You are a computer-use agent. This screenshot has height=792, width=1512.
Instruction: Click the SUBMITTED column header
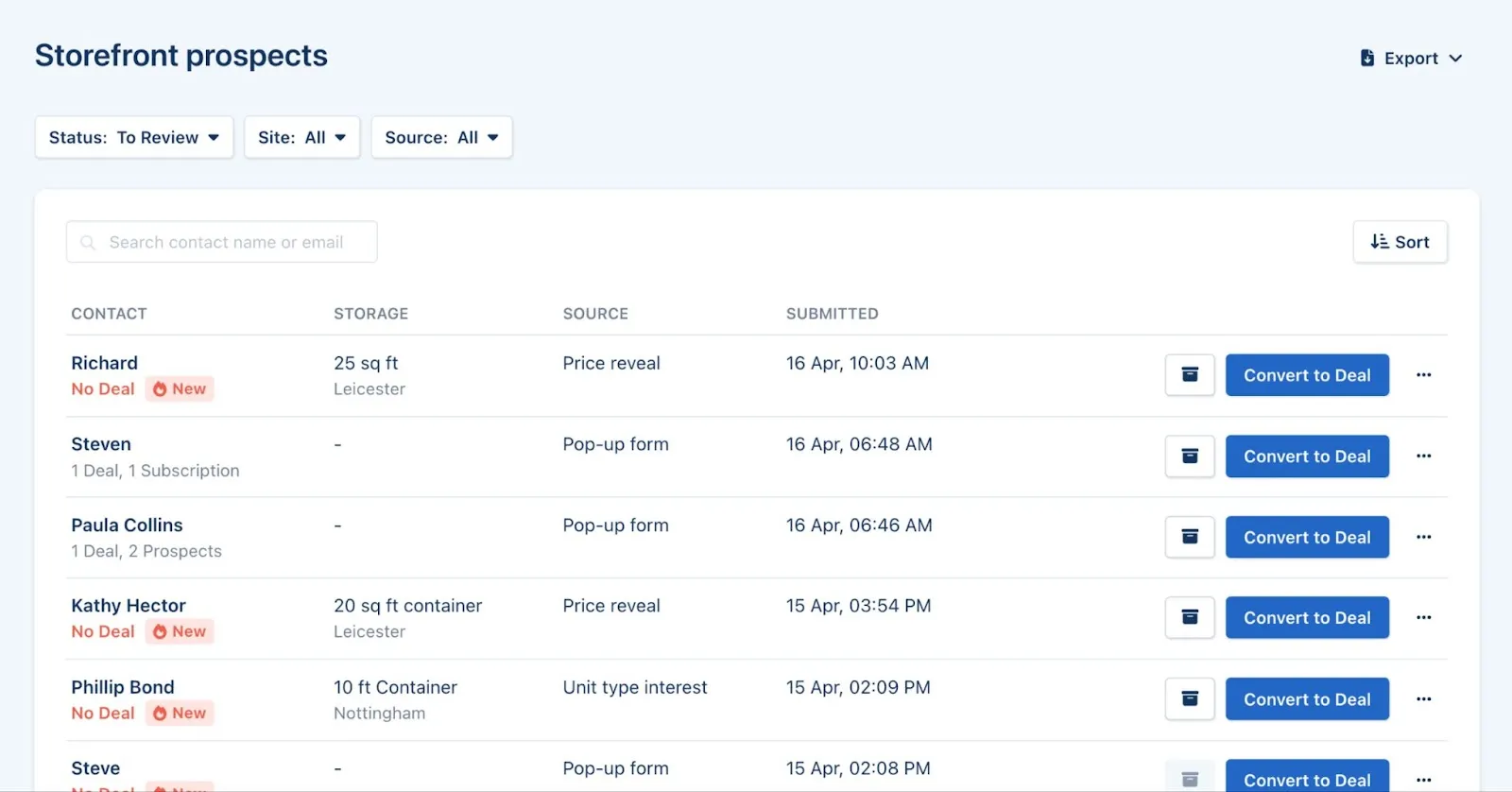(x=832, y=314)
